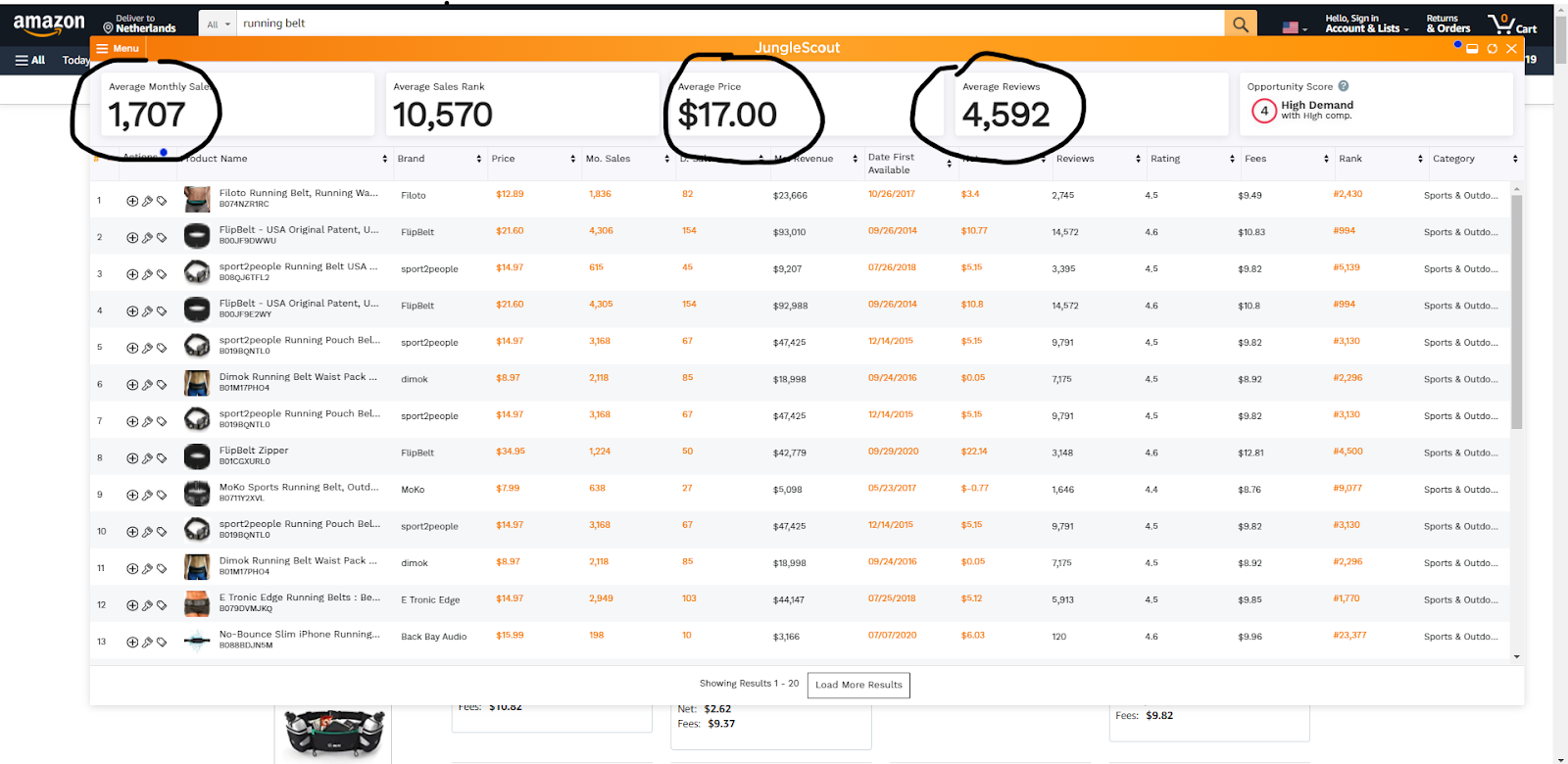1568x764 pixels.
Task: Click the '10,570' Average Sales Rank value
Action: pos(443,116)
